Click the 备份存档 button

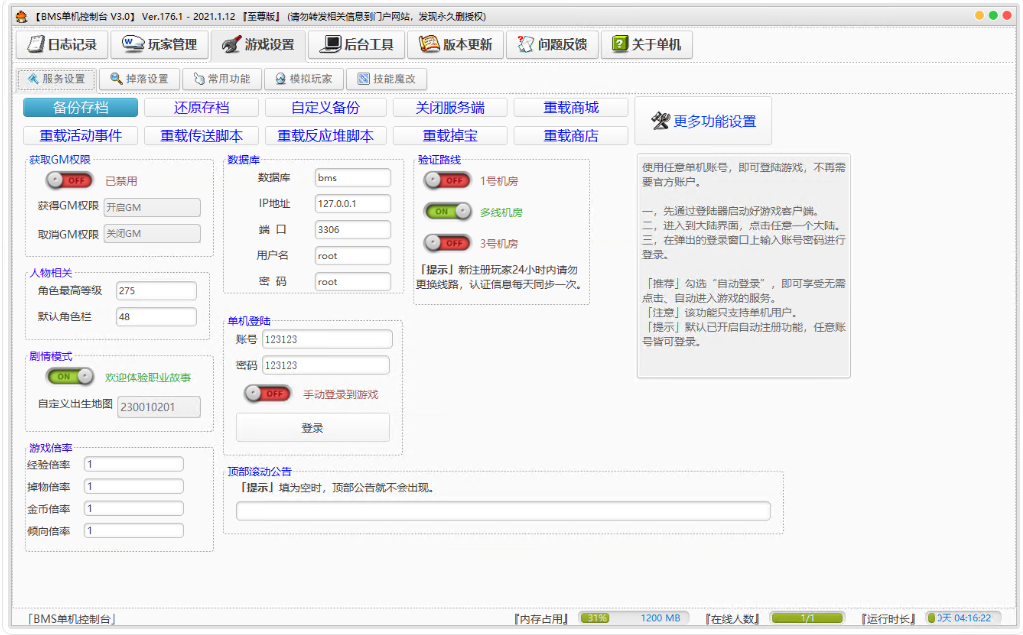point(80,108)
